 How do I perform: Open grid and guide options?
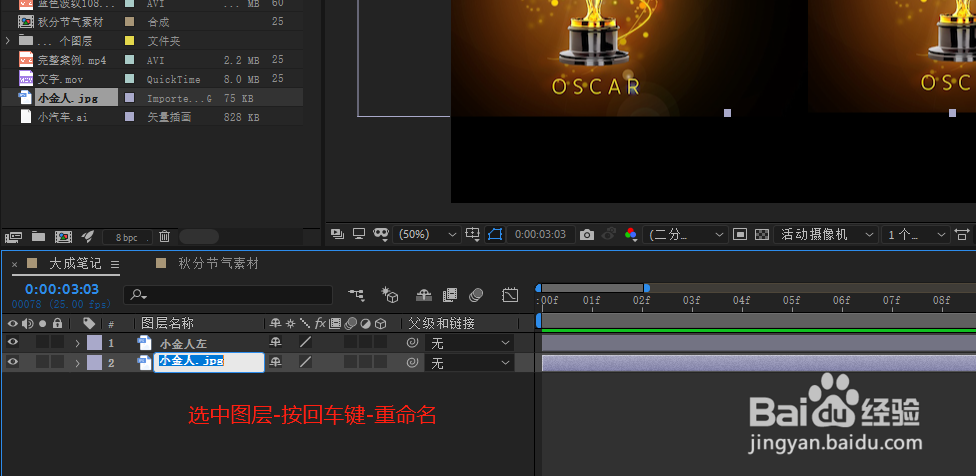pos(473,235)
